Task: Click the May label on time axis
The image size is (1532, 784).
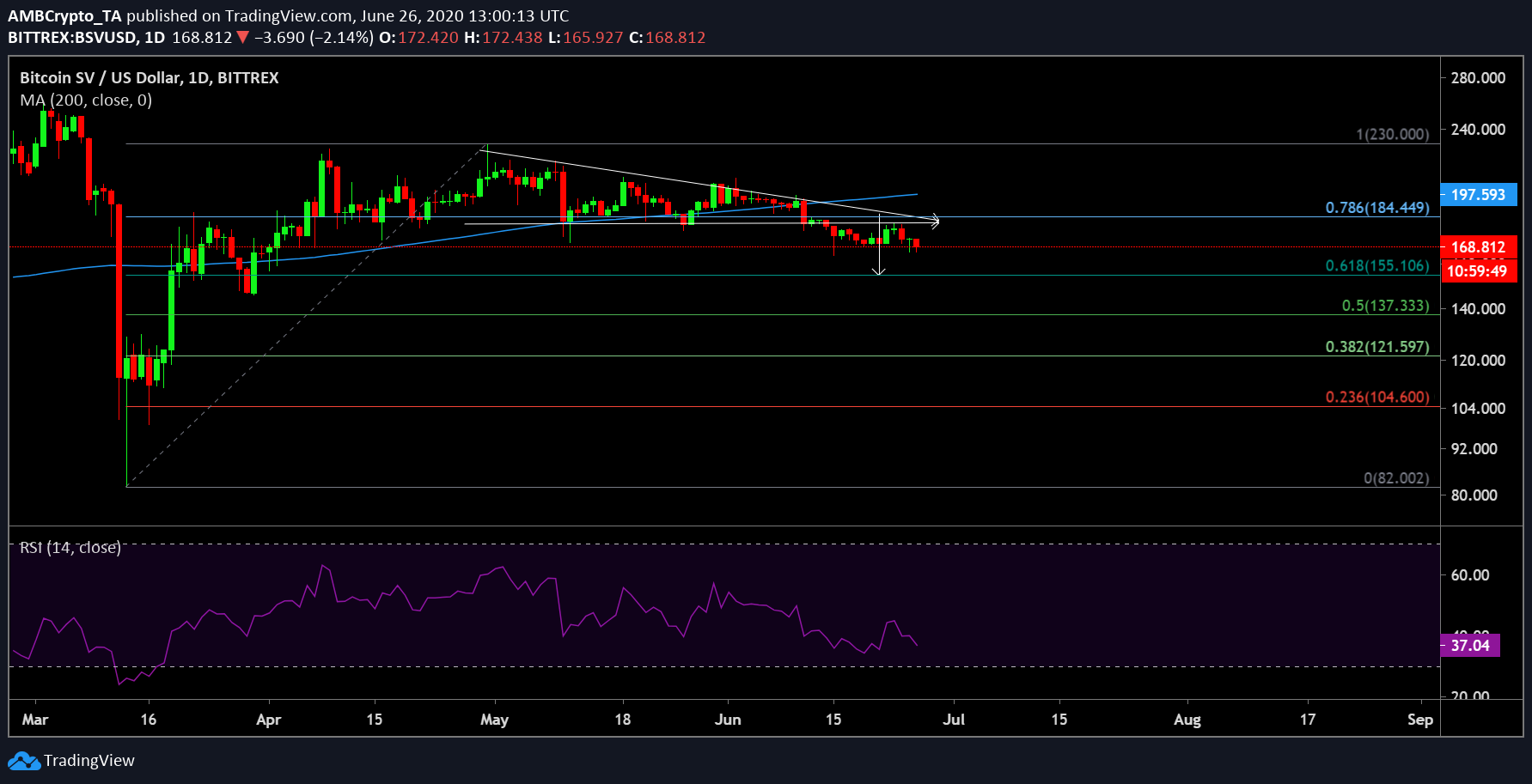Action: point(495,720)
